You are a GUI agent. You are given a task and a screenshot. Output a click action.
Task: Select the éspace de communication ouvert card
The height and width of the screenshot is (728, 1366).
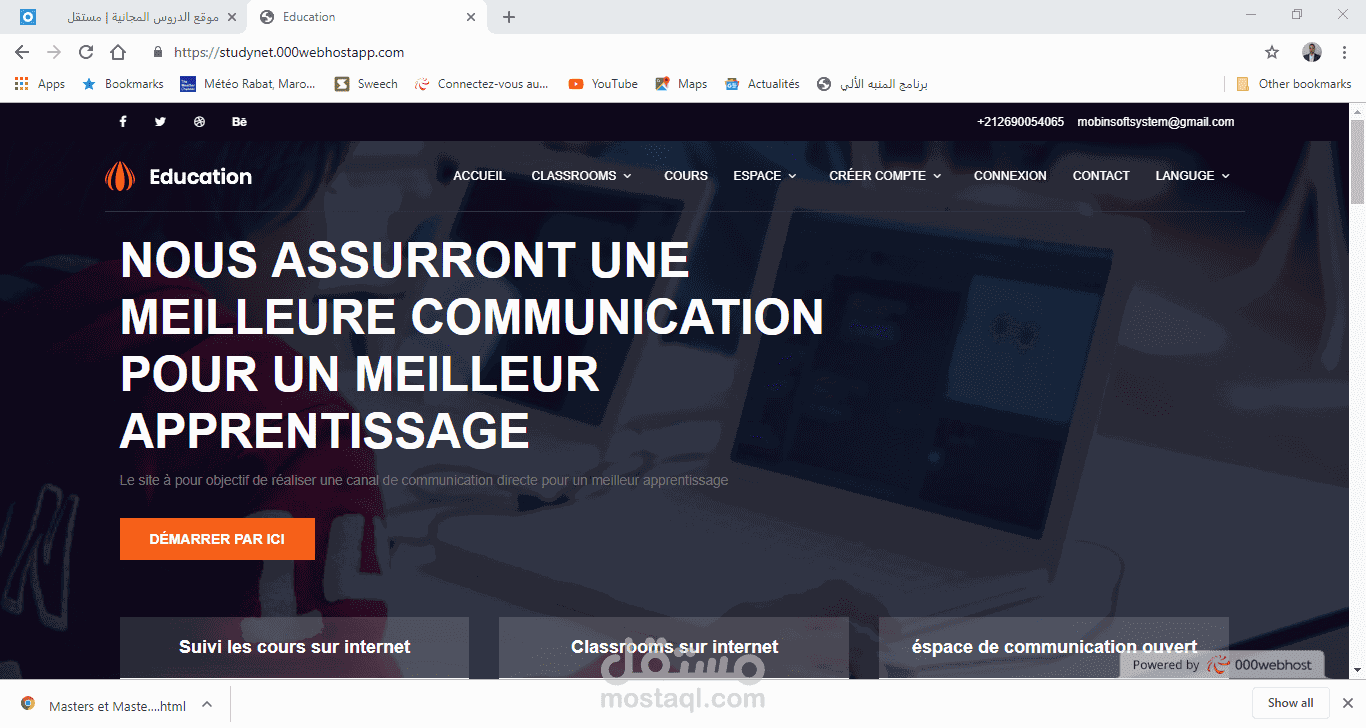pyautogui.click(x=1054, y=647)
